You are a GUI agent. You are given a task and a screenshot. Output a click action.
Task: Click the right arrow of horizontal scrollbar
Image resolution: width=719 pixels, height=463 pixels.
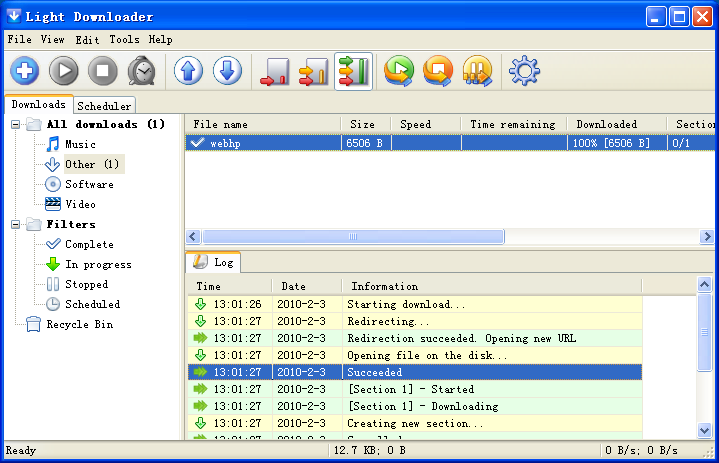[707, 237]
